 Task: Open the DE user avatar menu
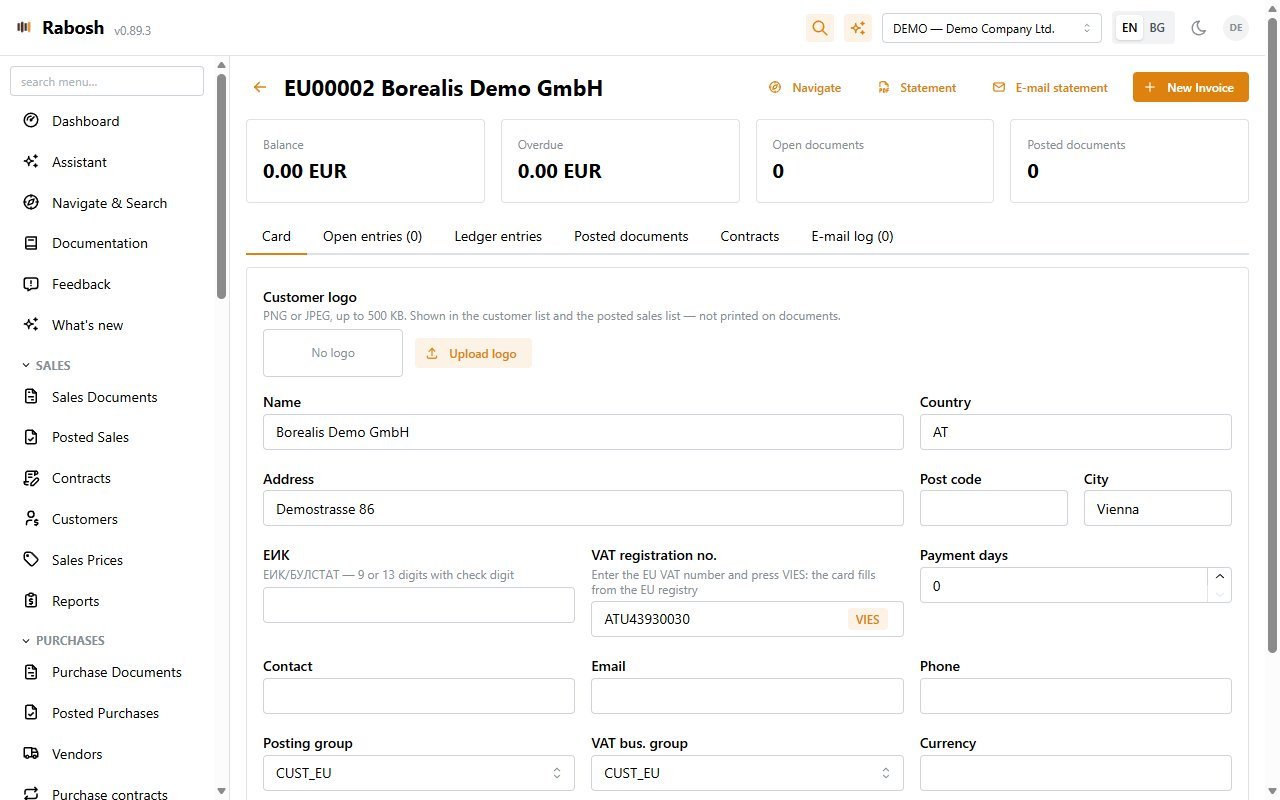1236,28
